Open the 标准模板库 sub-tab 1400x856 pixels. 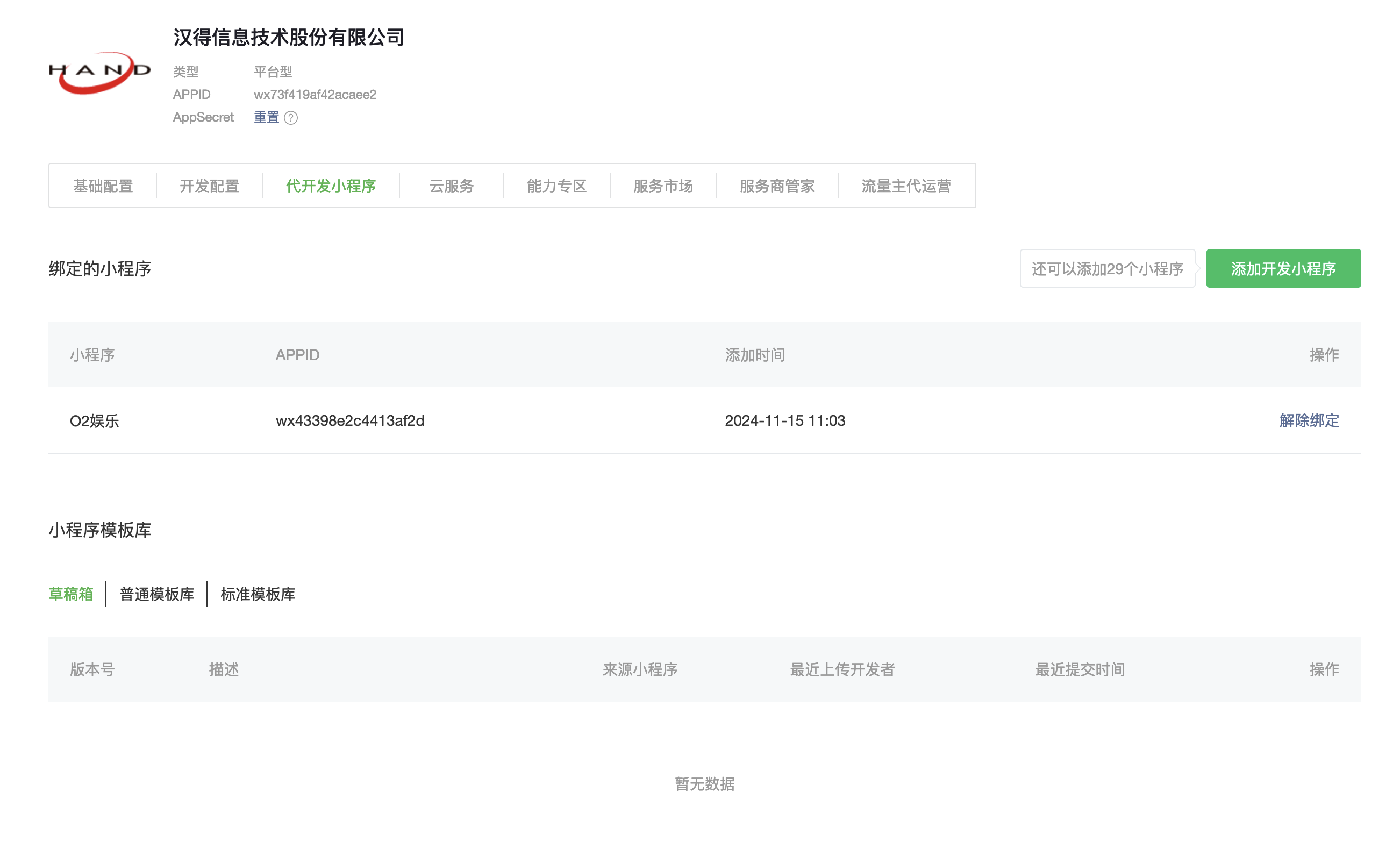[258, 594]
